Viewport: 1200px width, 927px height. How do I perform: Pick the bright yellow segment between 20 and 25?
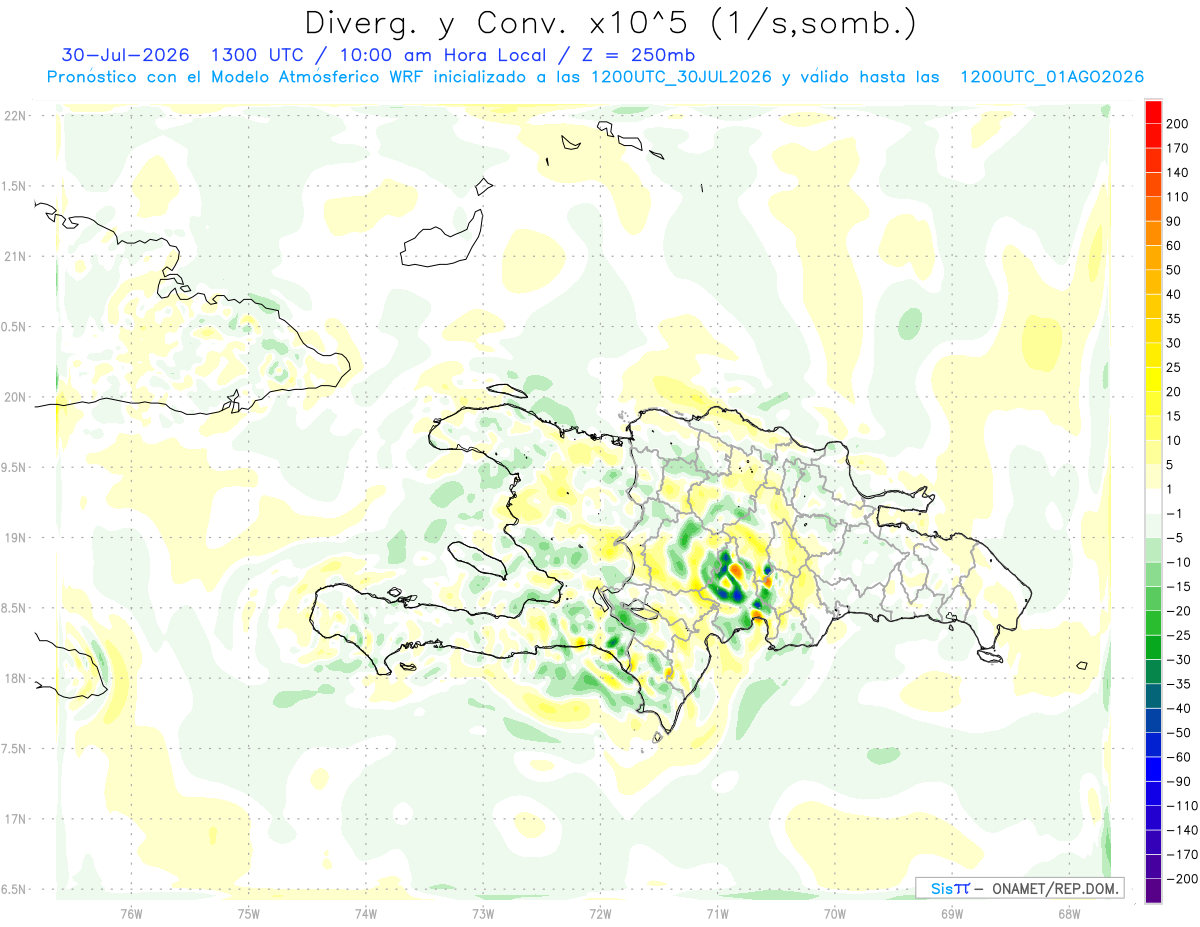pos(1153,379)
